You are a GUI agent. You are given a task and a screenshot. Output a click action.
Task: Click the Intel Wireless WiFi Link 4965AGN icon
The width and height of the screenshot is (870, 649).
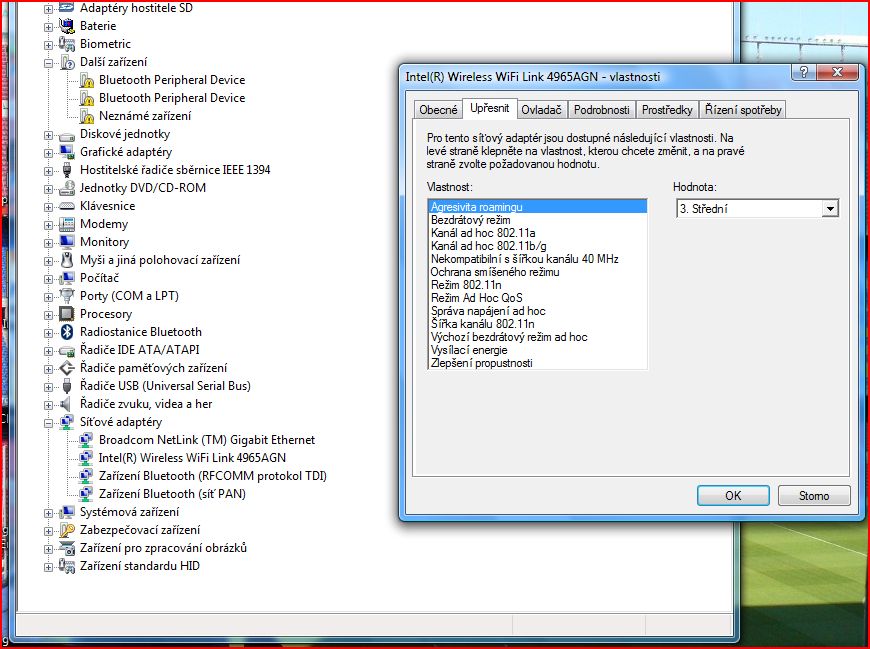[x=86, y=458]
